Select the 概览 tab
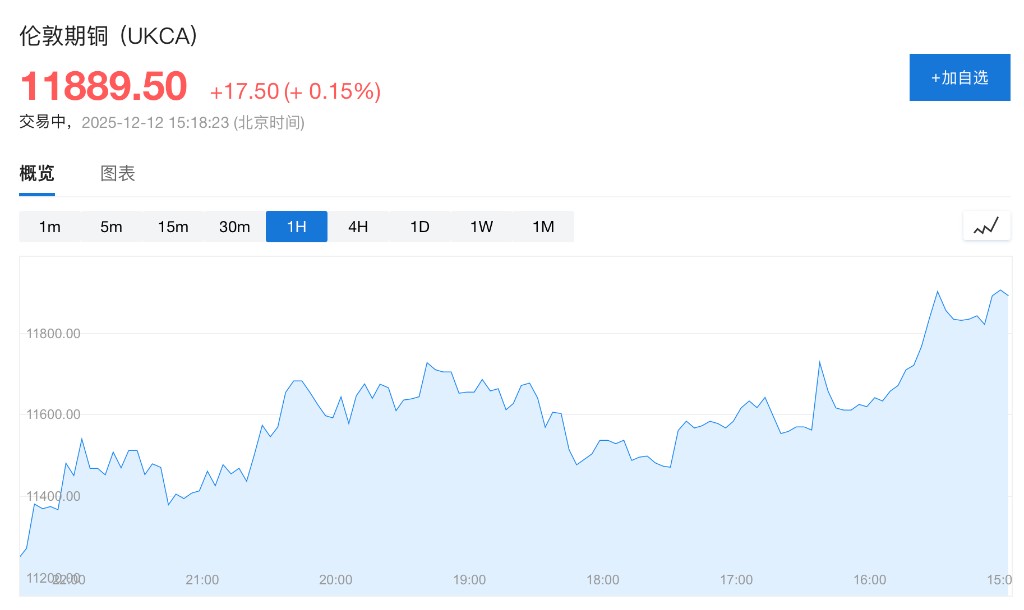The height and width of the screenshot is (610, 1024). pyautogui.click(x=37, y=173)
